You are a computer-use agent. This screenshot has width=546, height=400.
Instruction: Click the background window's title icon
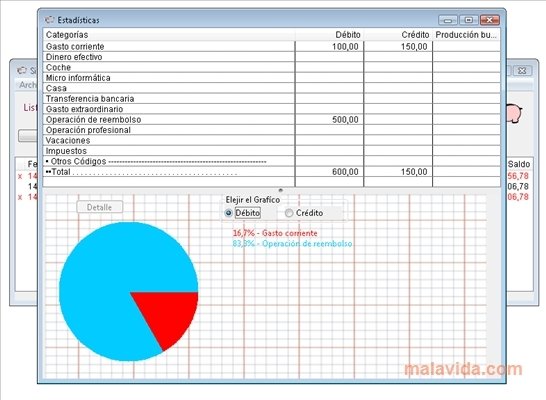22,70
